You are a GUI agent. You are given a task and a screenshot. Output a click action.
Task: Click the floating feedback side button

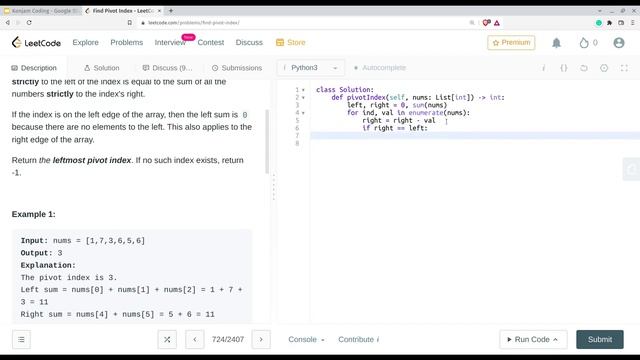pos(631,169)
